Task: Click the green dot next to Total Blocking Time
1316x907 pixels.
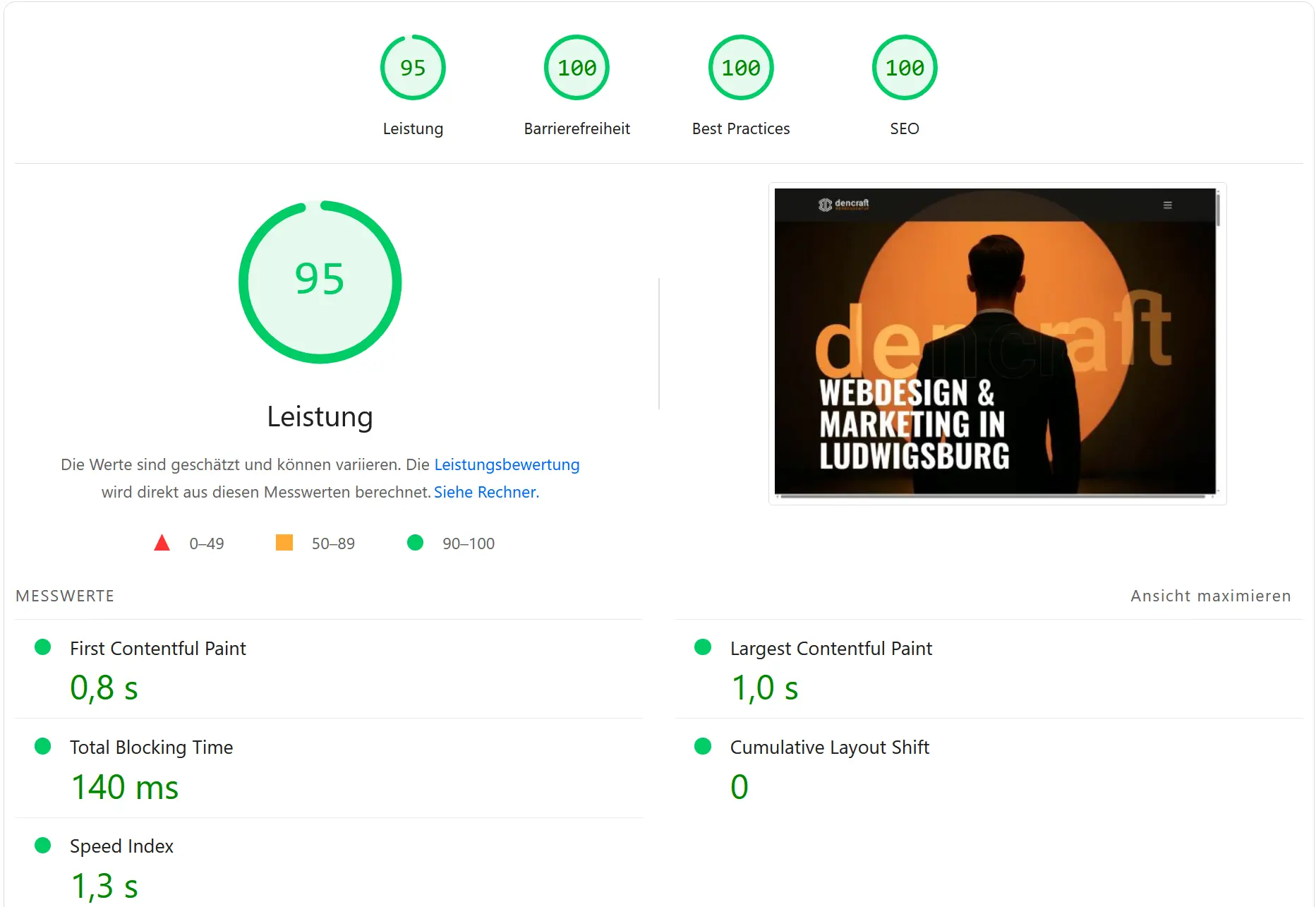Action: pos(42,746)
